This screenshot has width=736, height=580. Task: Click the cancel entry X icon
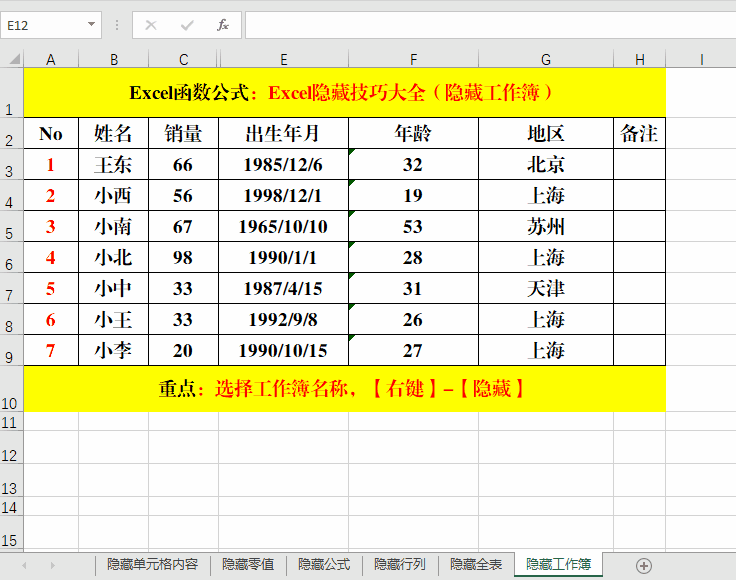[151, 25]
